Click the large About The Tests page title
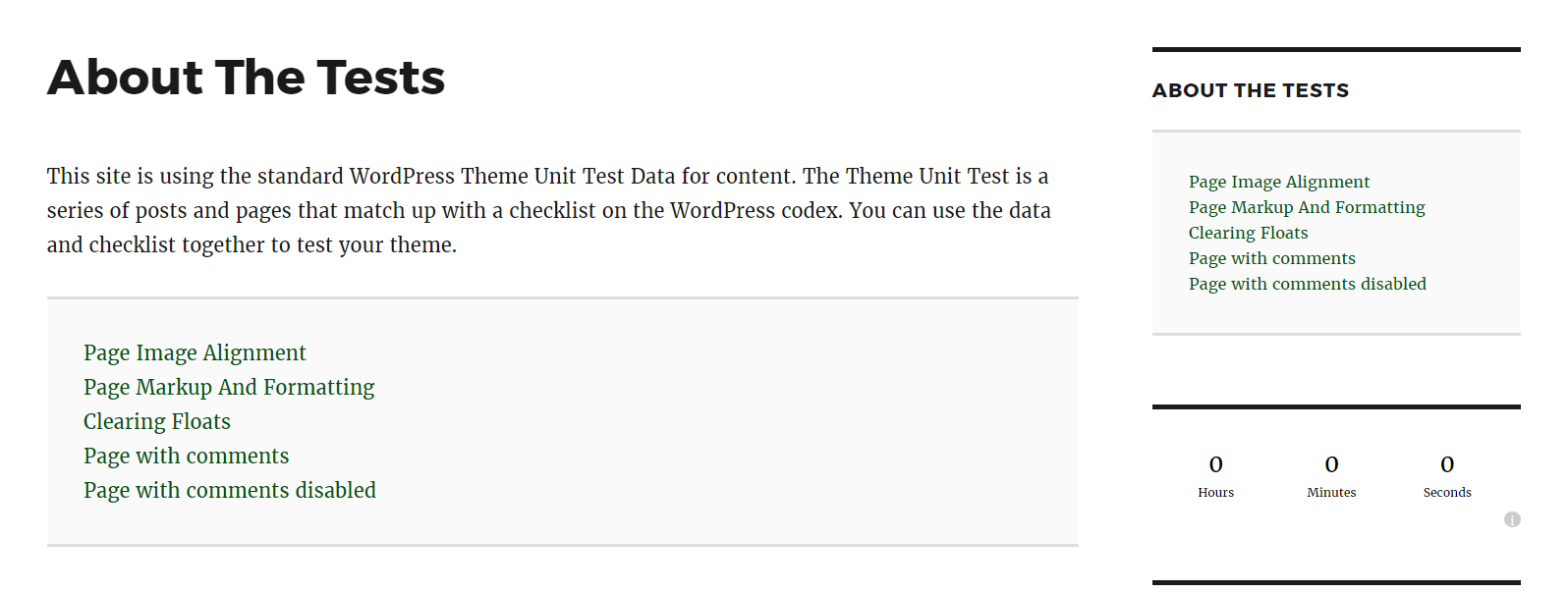Viewport: 1568px width, 593px height. pos(246,78)
